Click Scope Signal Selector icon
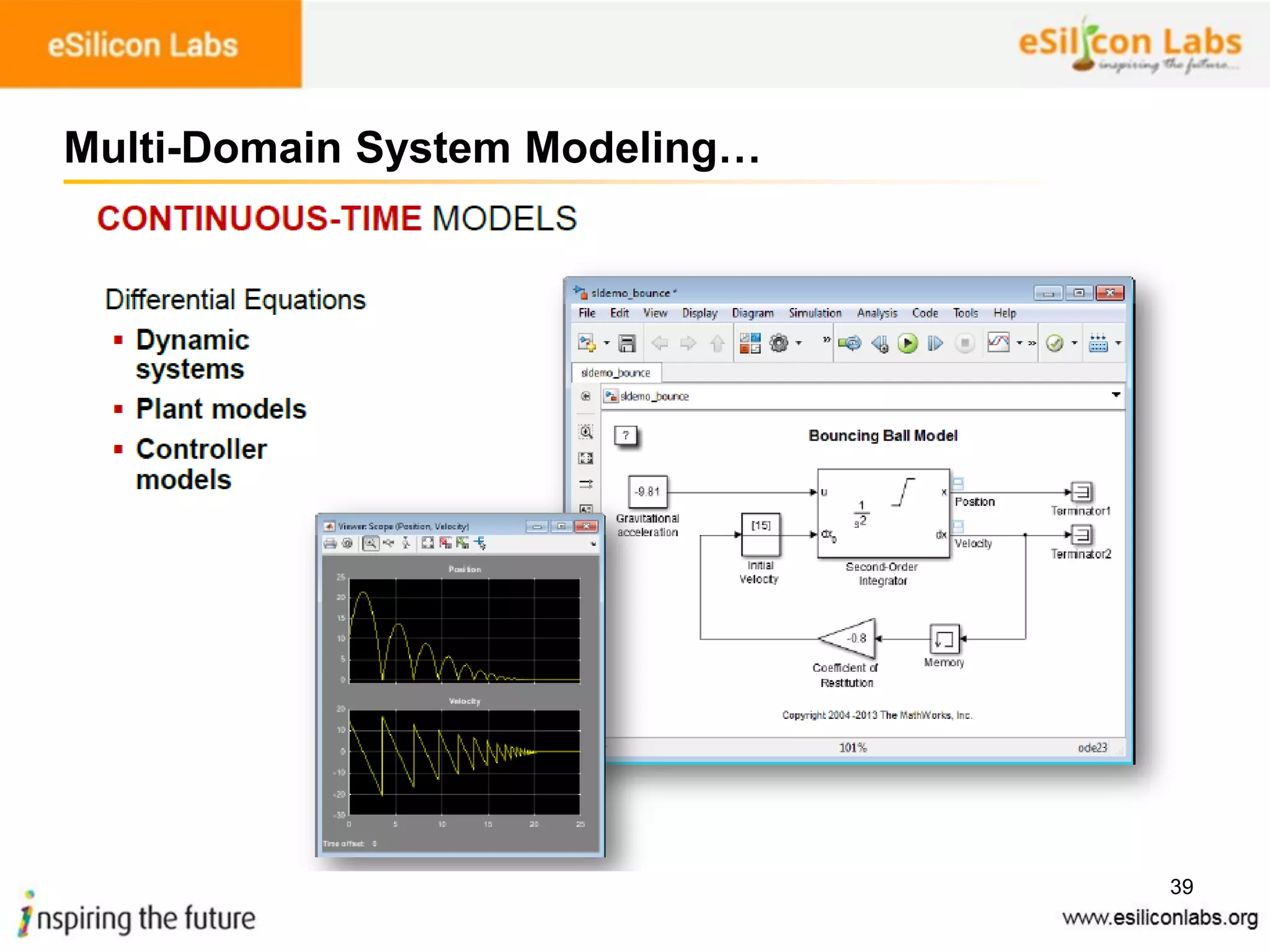This screenshot has height=952, width=1270. pyautogui.click(x=481, y=544)
